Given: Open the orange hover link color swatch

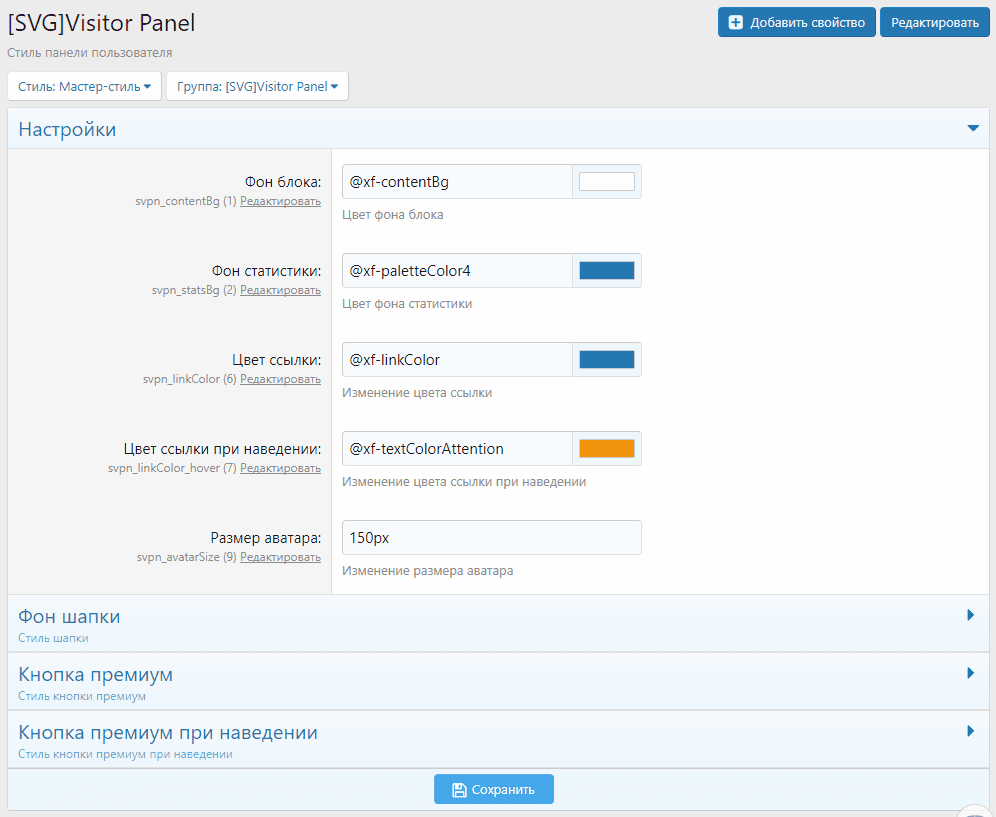Looking at the screenshot, I should point(606,449).
